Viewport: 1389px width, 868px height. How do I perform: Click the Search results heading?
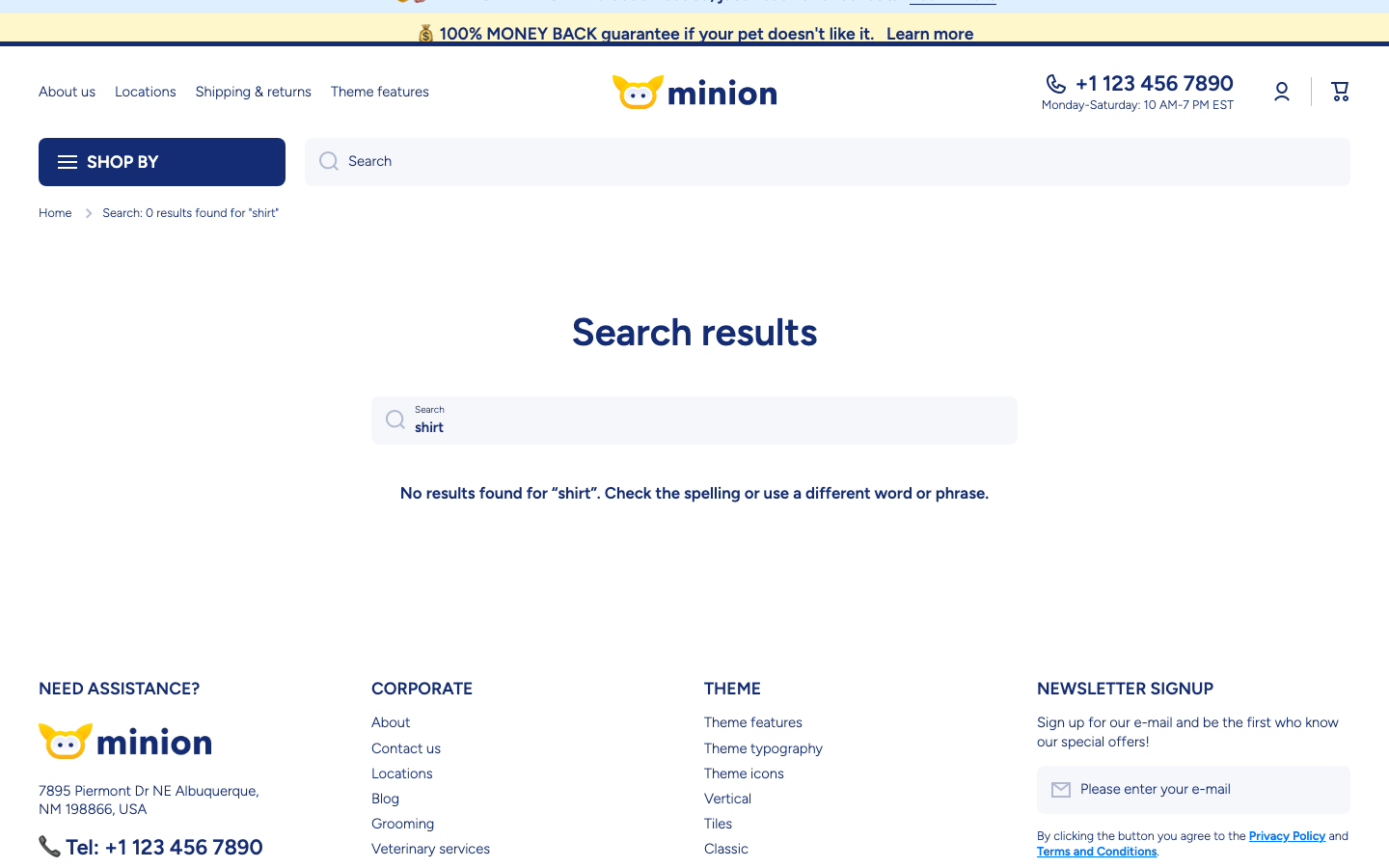tap(694, 333)
